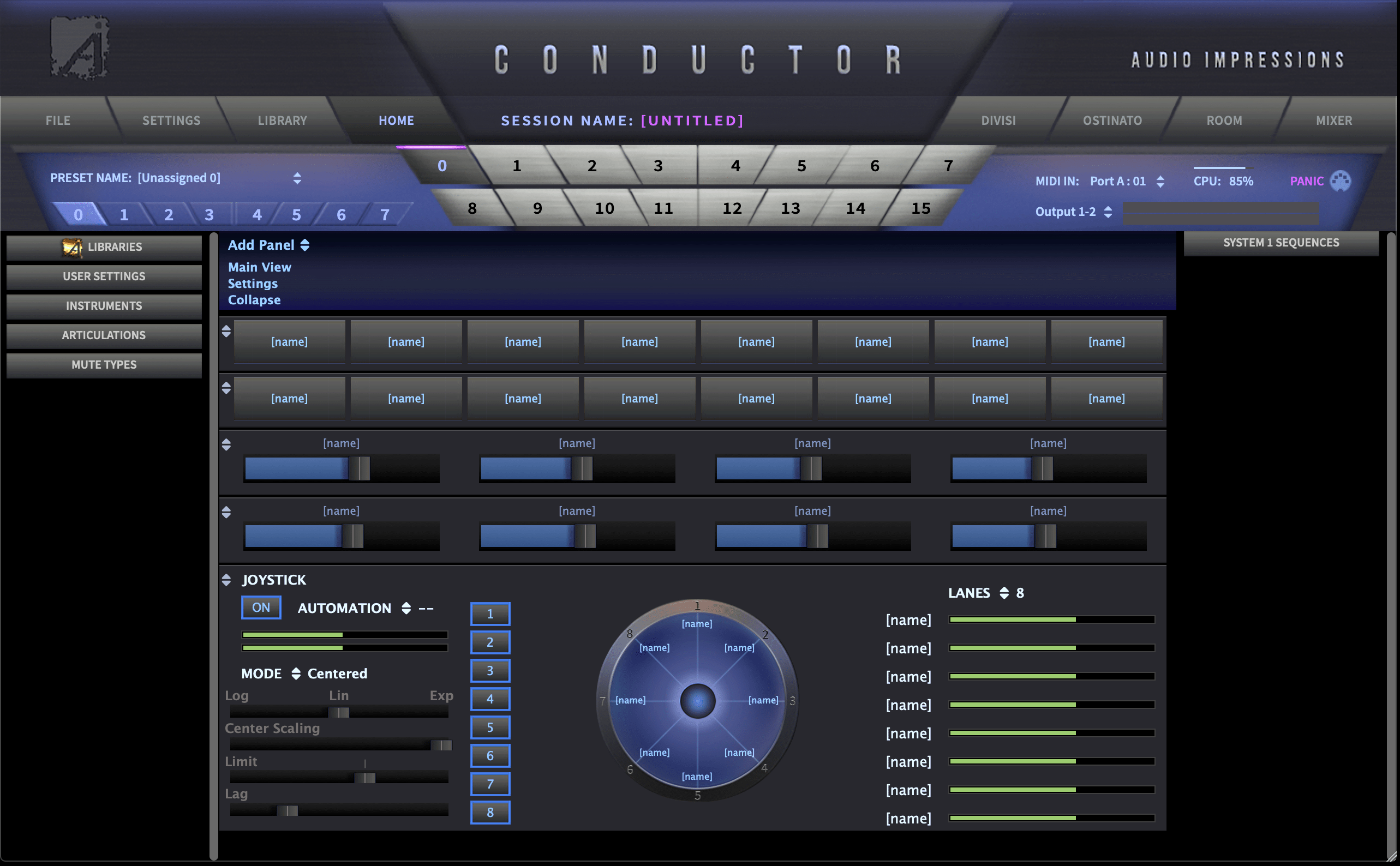Viewport: 1400px width, 866px height.
Task: Click the Lag slider handle
Action: pyautogui.click(x=288, y=810)
